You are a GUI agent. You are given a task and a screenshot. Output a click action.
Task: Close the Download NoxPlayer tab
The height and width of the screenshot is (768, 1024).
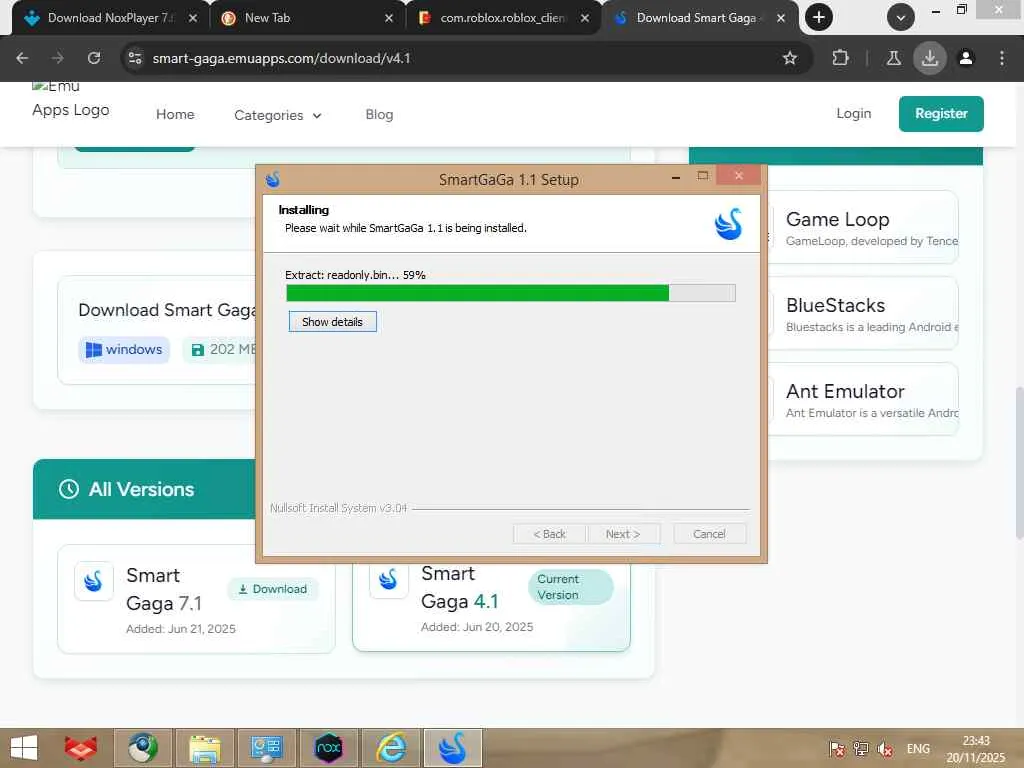pyautogui.click(x=193, y=18)
